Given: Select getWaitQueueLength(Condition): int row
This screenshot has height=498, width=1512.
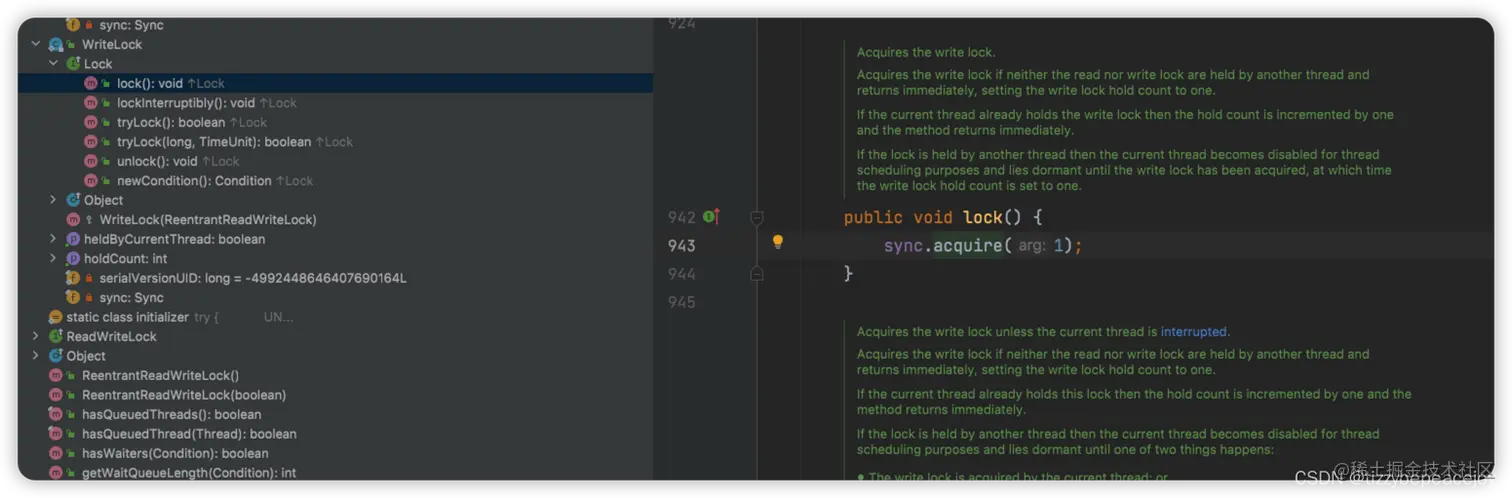Looking at the screenshot, I should click(x=335, y=473).
